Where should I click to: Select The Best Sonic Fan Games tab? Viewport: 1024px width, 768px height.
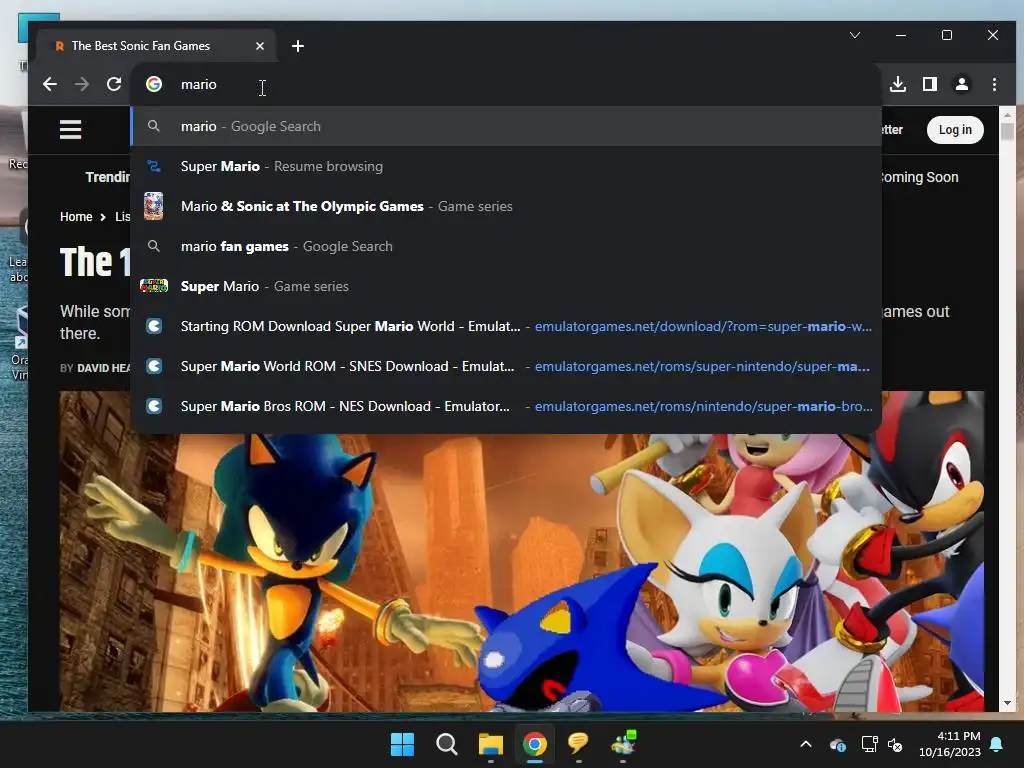tap(157, 46)
